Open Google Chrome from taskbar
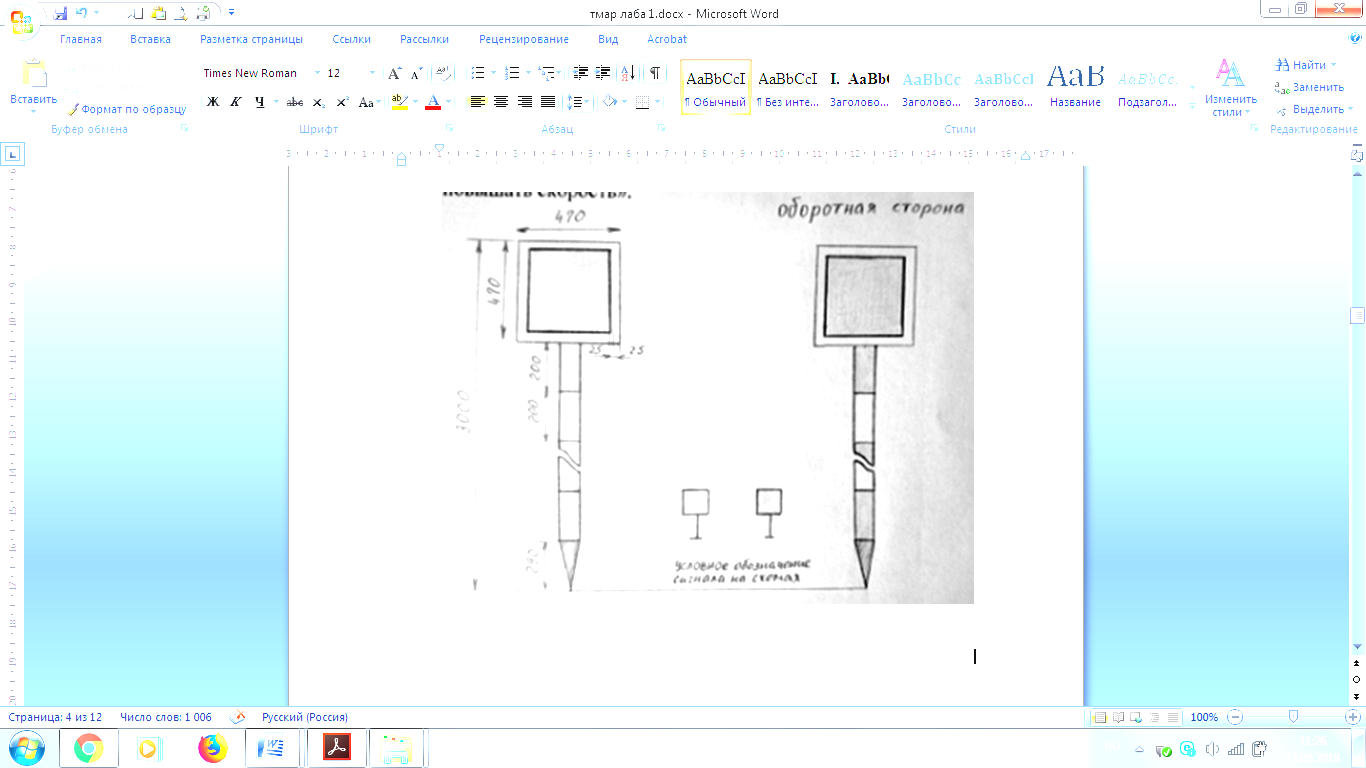The image size is (1366, 768). tap(89, 748)
